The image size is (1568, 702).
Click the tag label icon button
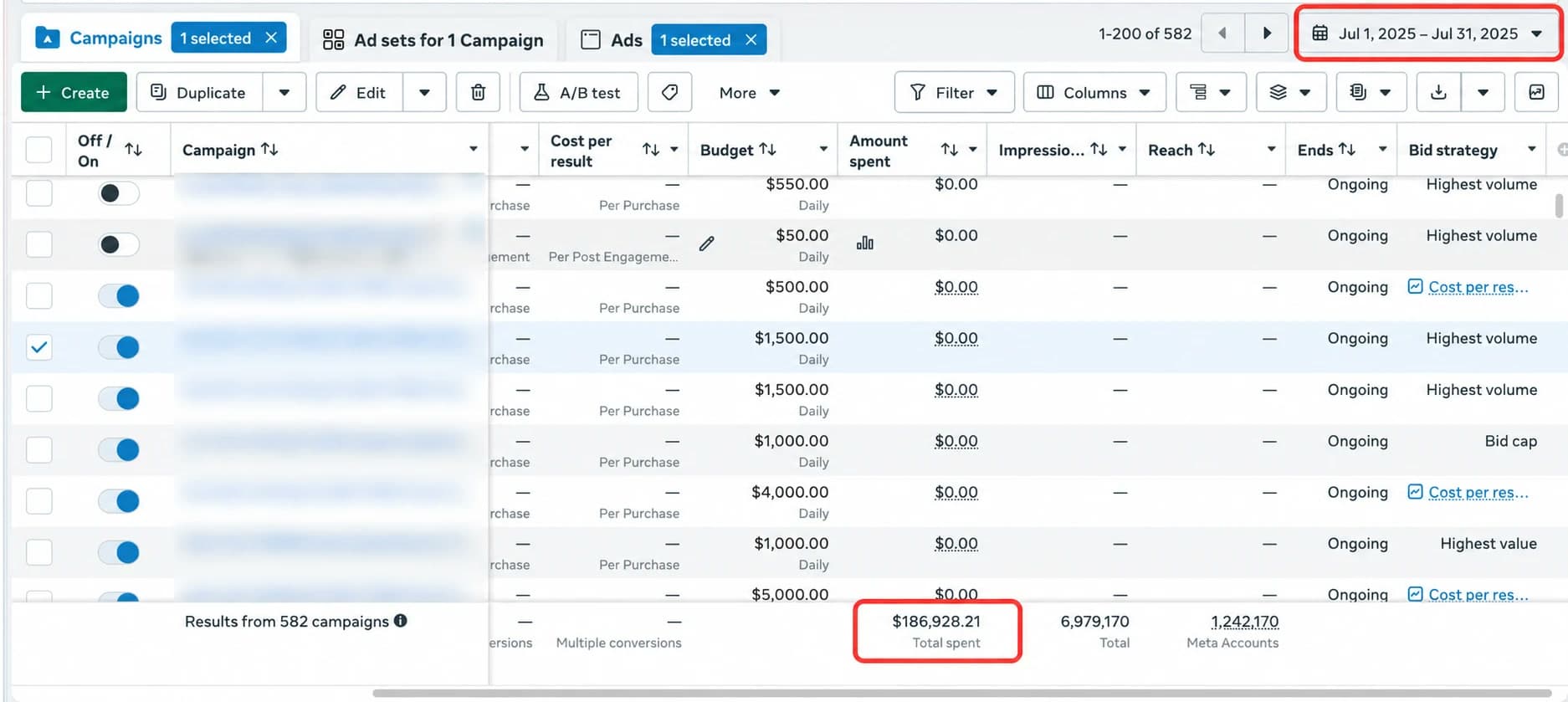(x=669, y=92)
